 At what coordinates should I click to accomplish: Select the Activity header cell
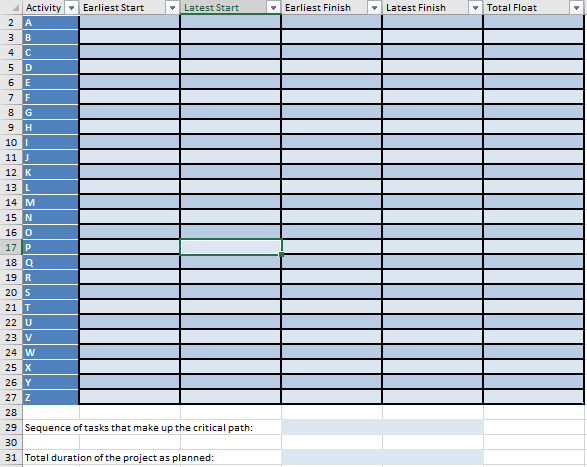(x=51, y=7)
